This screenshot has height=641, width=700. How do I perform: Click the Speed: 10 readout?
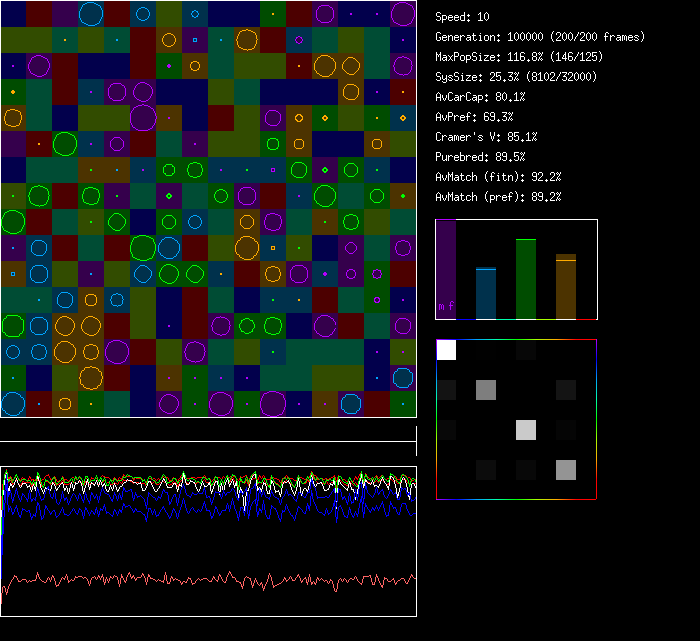[462, 17]
